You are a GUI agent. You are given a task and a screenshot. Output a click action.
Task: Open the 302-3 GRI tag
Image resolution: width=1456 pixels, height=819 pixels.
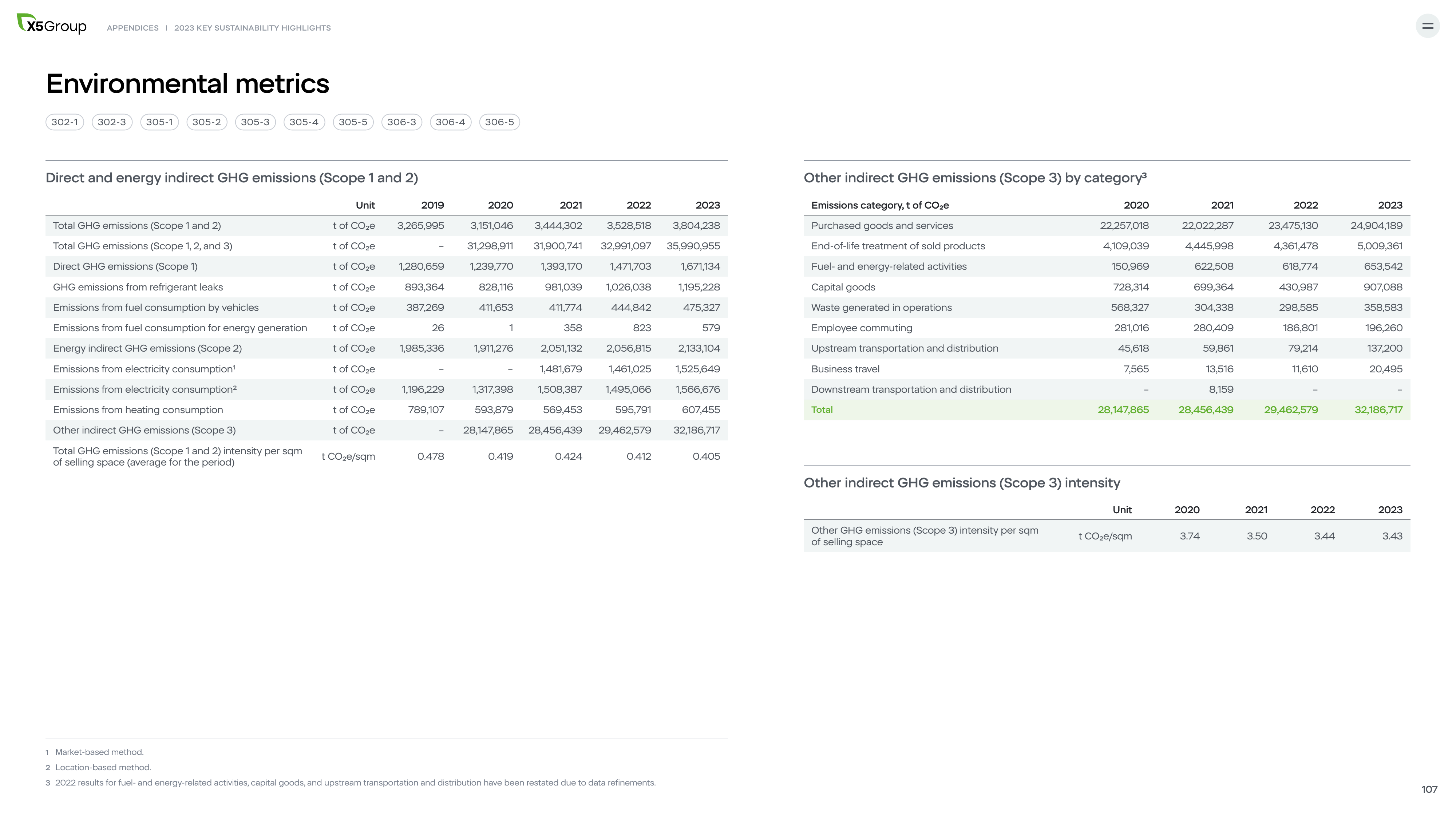click(x=112, y=122)
